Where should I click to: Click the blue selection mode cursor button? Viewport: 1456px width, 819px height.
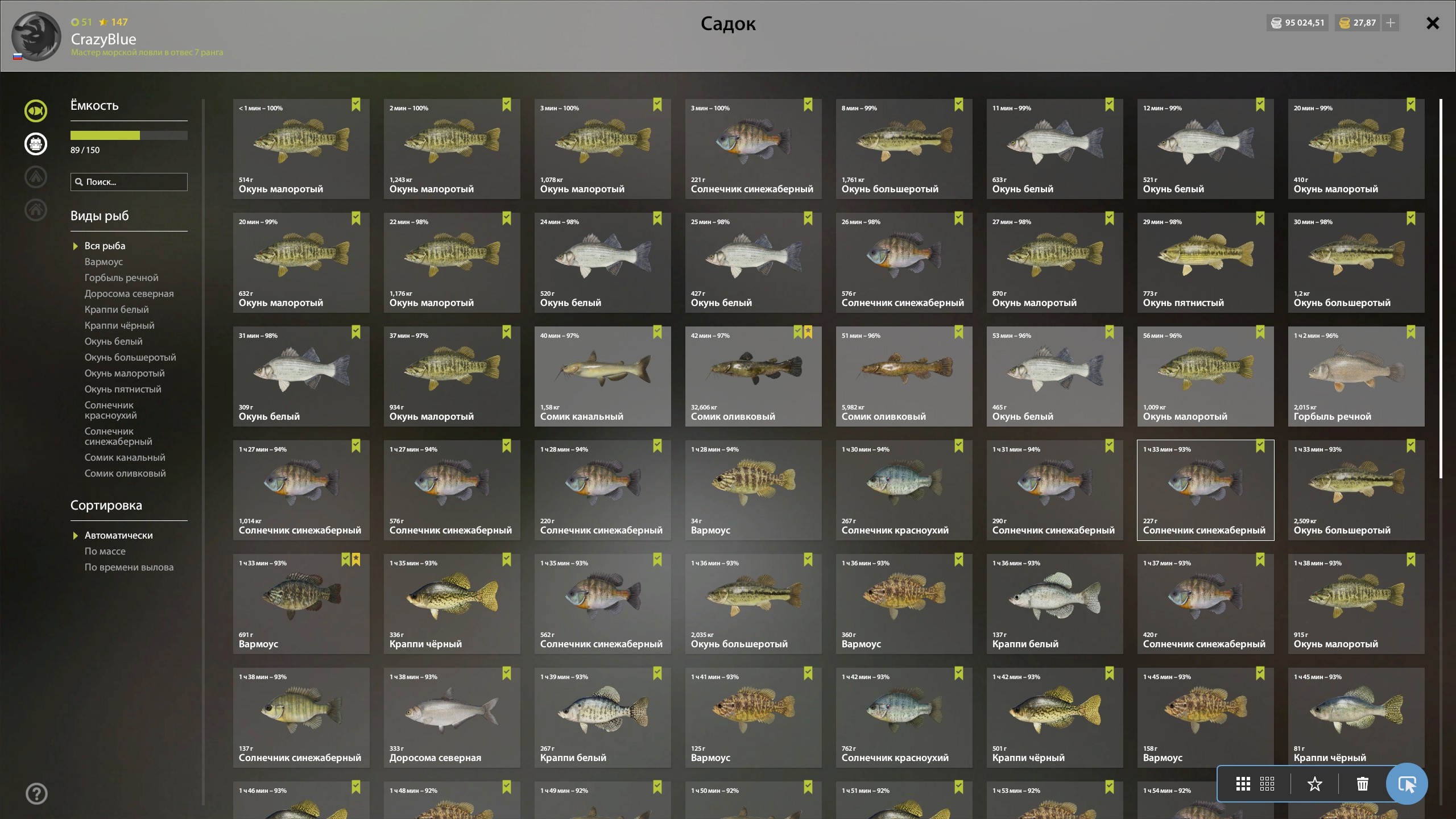tap(1407, 784)
